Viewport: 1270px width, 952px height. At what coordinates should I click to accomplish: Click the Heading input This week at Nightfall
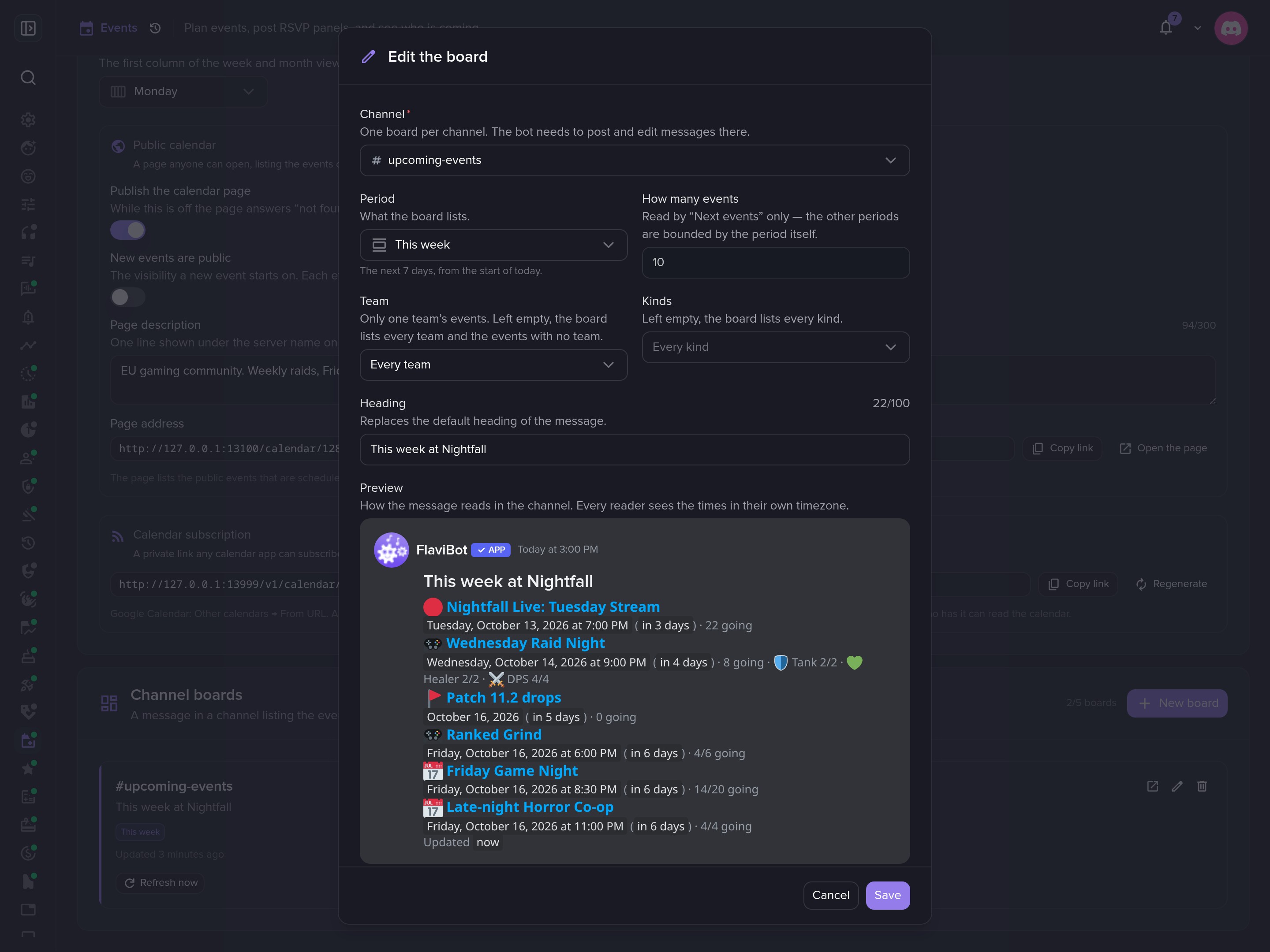635,449
